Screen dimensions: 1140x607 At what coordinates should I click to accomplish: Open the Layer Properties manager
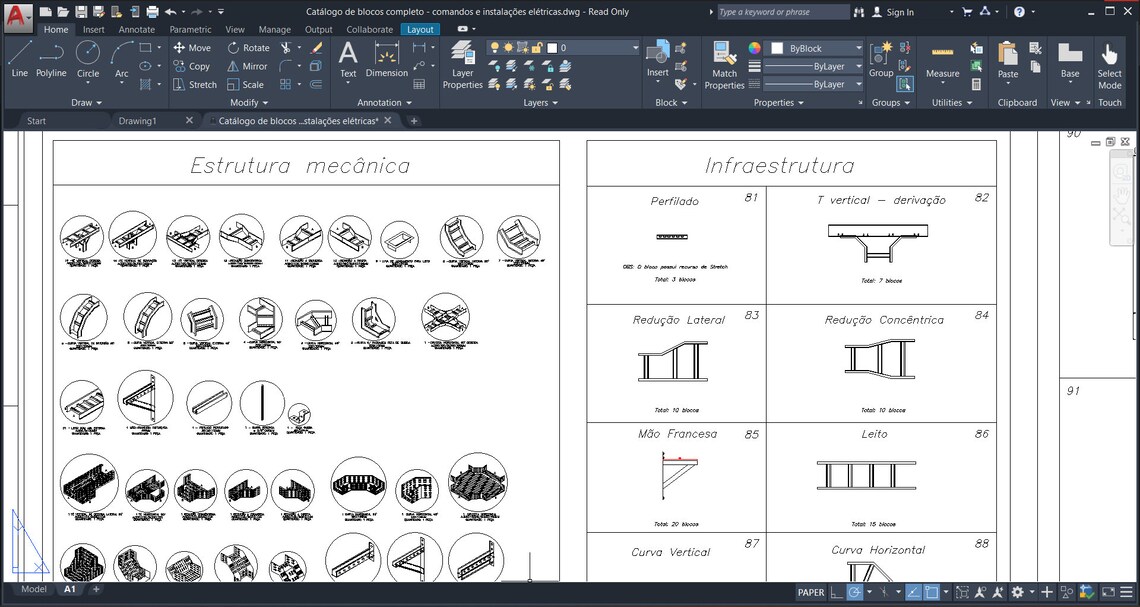[463, 65]
